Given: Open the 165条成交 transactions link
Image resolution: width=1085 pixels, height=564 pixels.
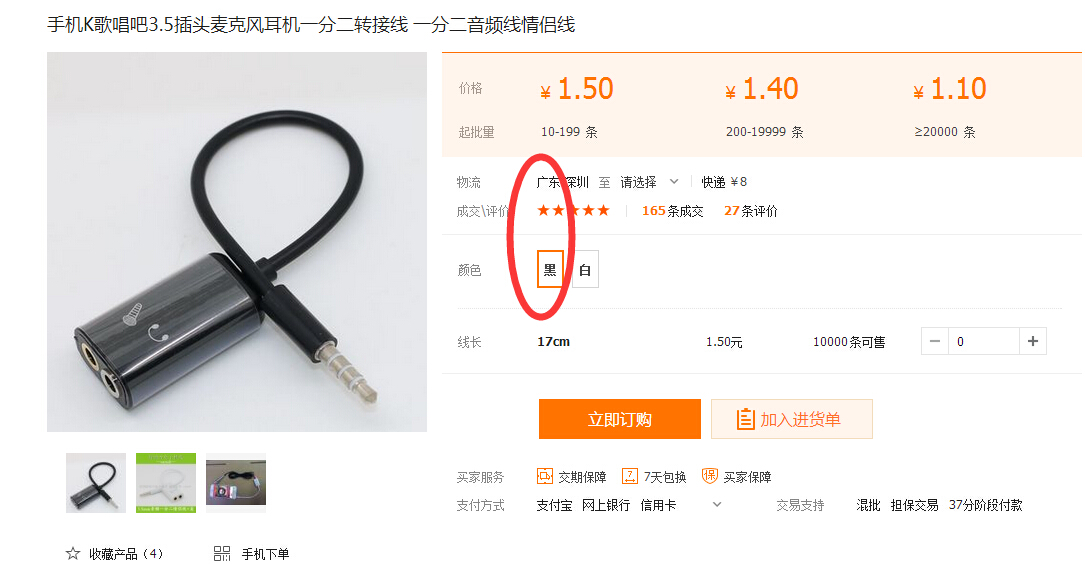Looking at the screenshot, I should 672,211.
